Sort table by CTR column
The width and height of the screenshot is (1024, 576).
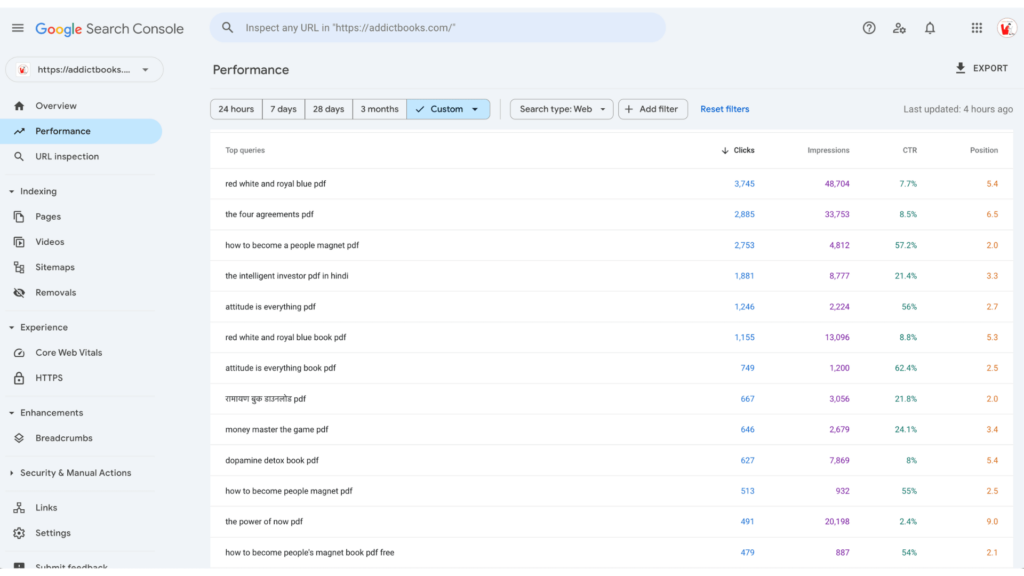910,151
